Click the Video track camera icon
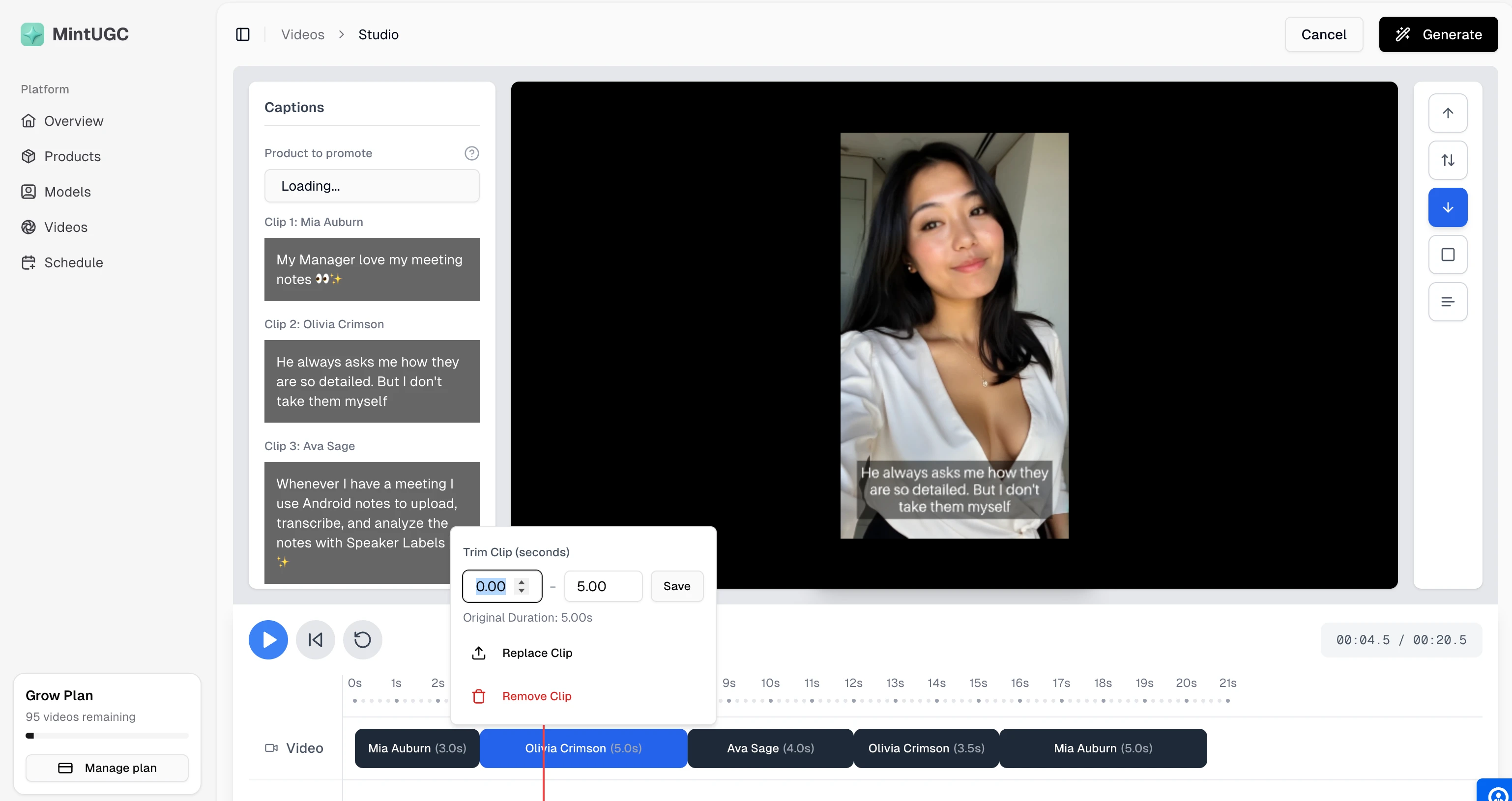 (x=271, y=748)
